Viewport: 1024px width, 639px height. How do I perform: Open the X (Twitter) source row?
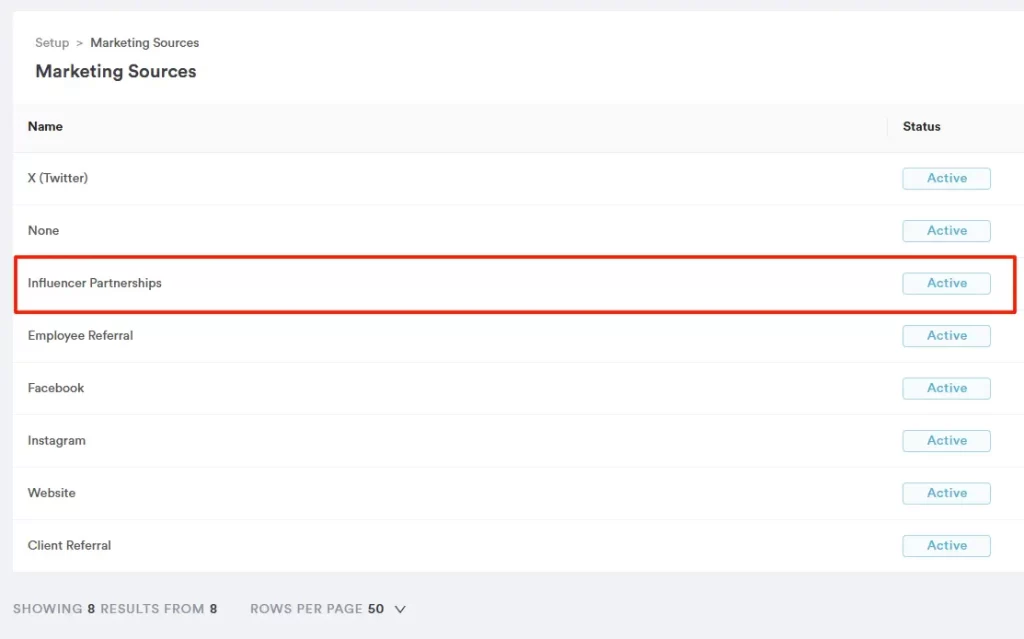pos(58,179)
